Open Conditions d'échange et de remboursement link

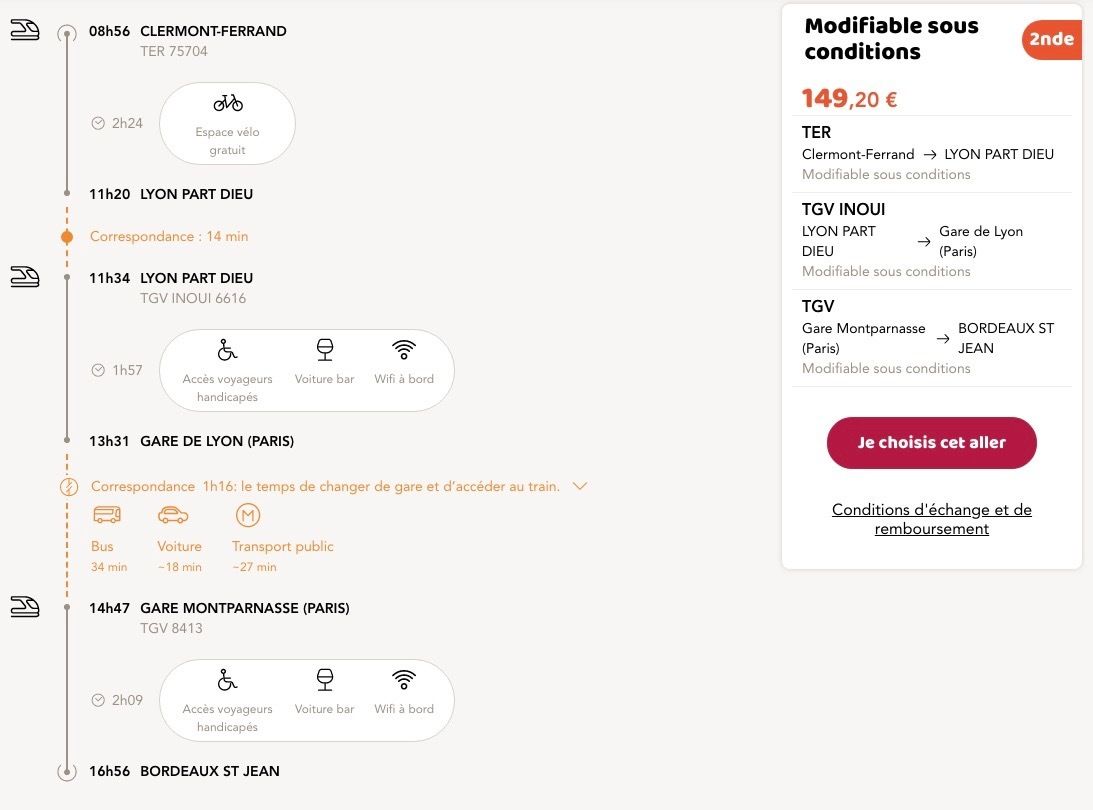click(x=931, y=519)
